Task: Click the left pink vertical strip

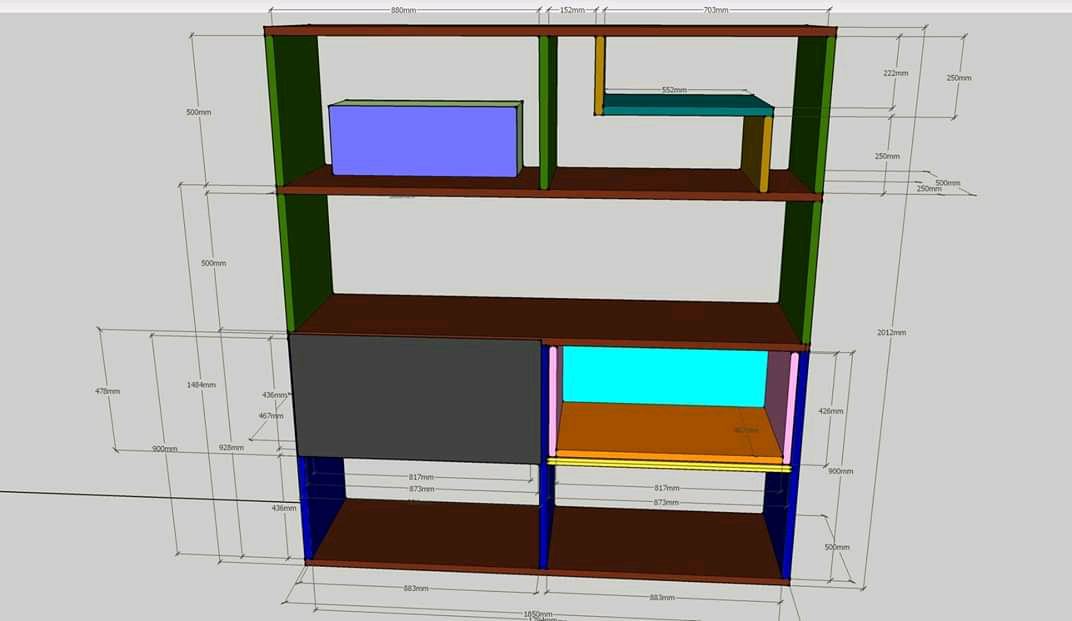Action: point(553,401)
